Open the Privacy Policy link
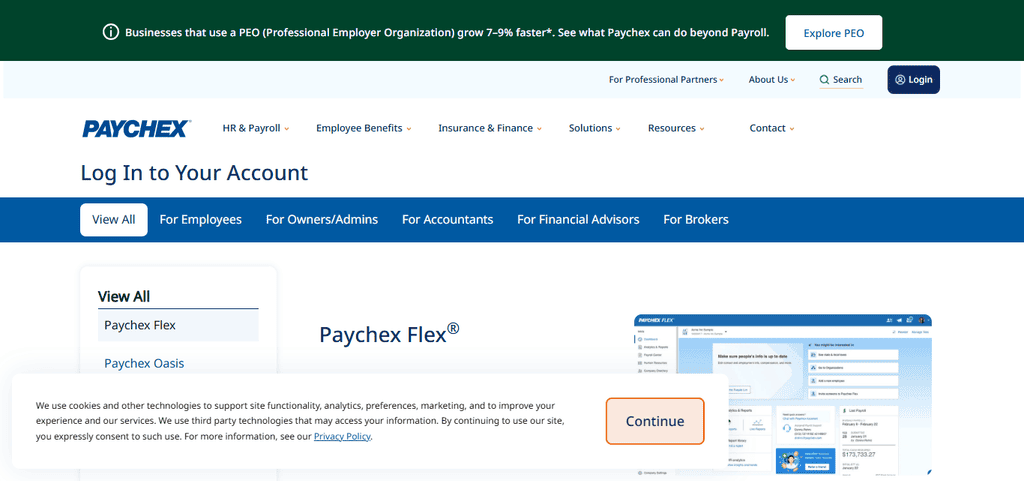Image resolution: width=1024 pixels, height=481 pixels. [342, 437]
